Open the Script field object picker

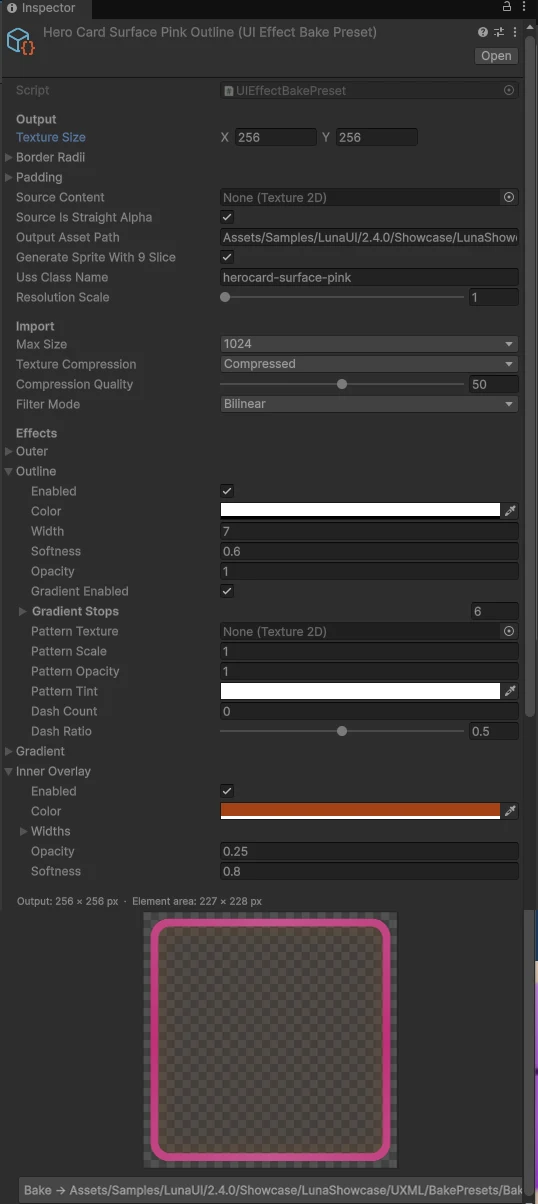(x=509, y=90)
